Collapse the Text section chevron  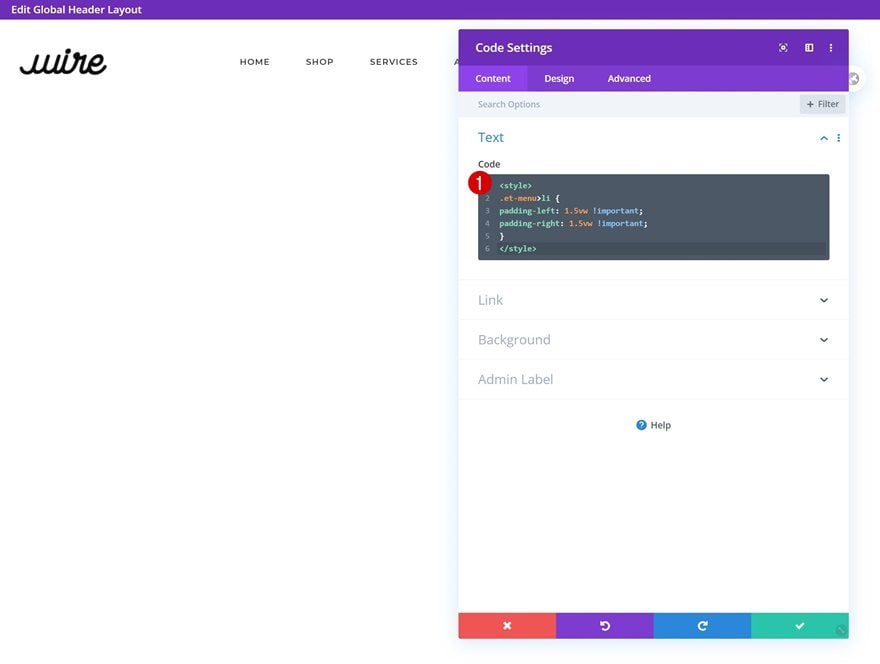point(823,138)
